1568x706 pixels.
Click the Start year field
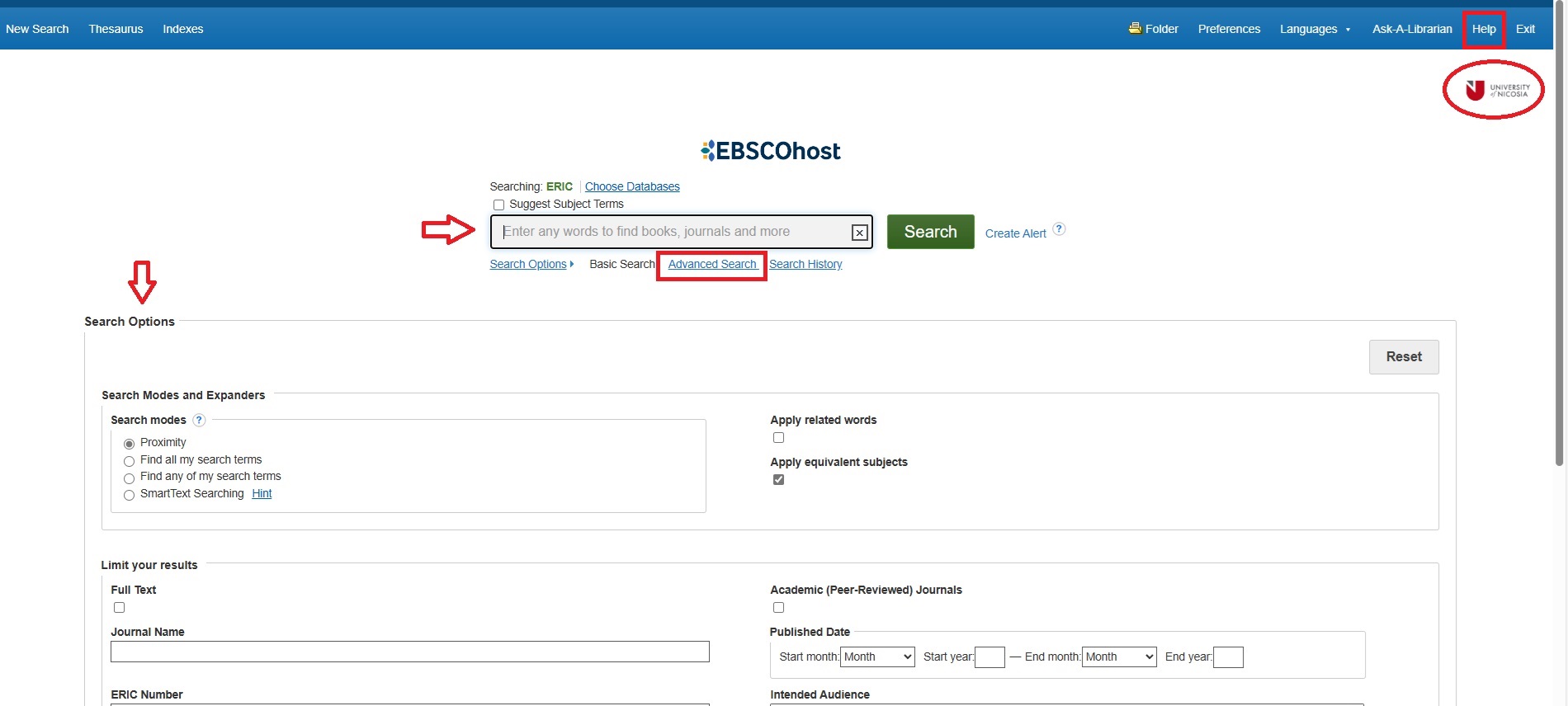989,657
